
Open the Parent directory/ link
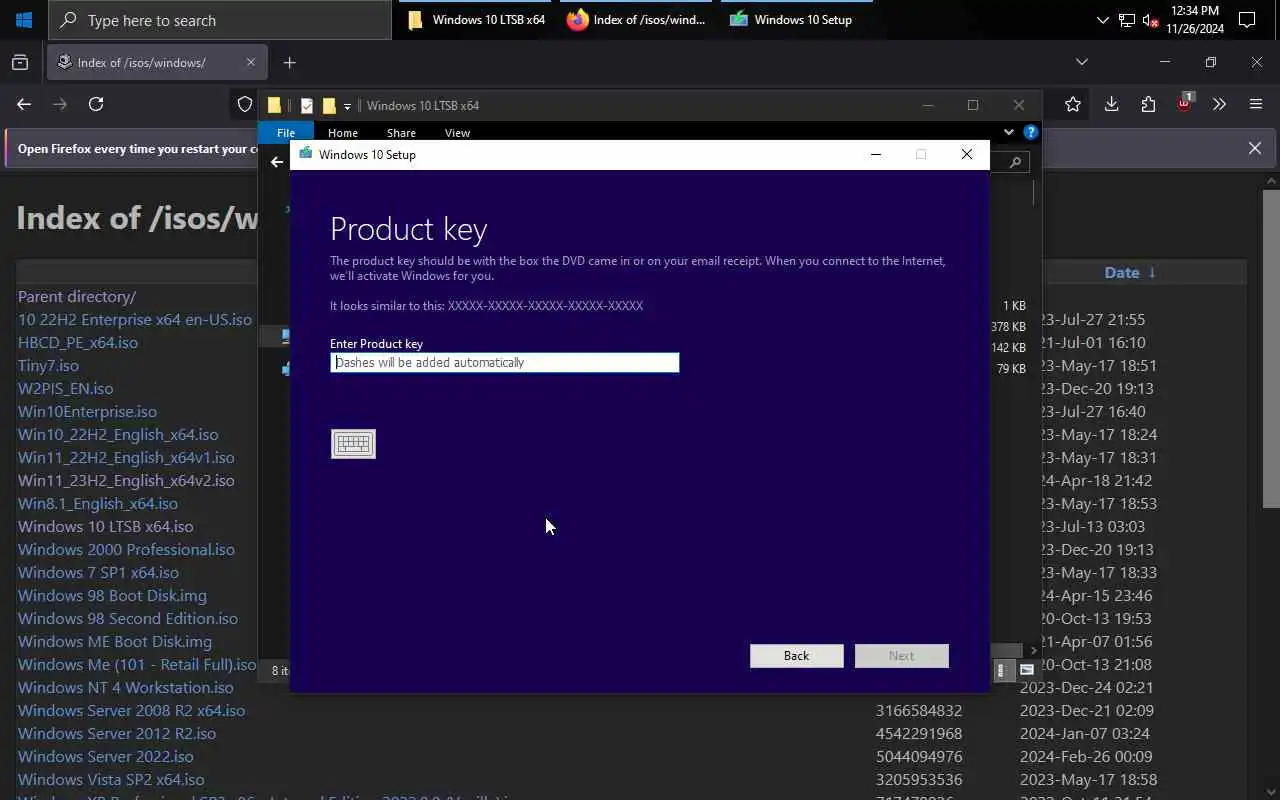[76, 296]
